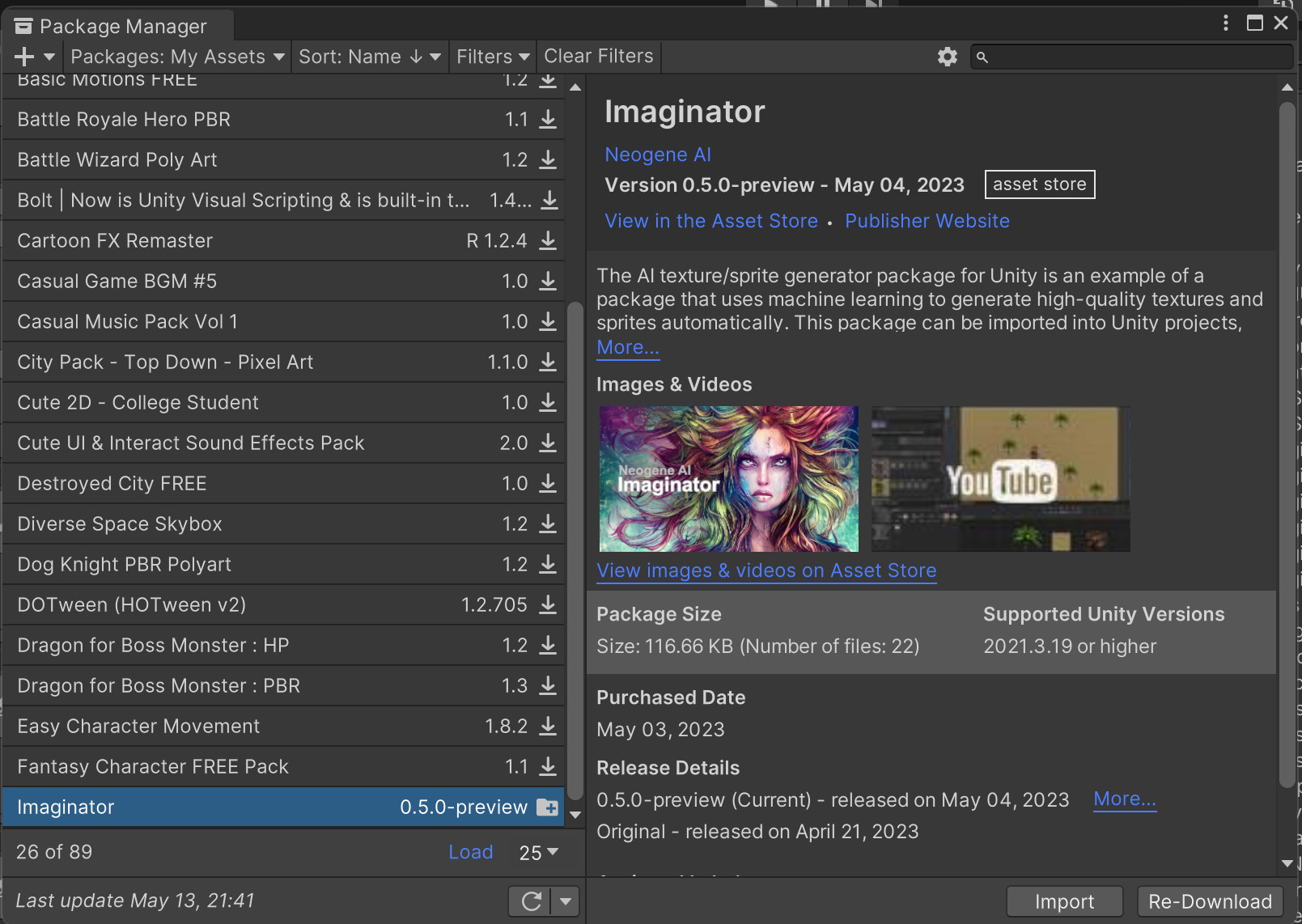This screenshot has height=924, width=1302.
Task: Select Cartoon FX Remaster package
Action: pos(283,240)
